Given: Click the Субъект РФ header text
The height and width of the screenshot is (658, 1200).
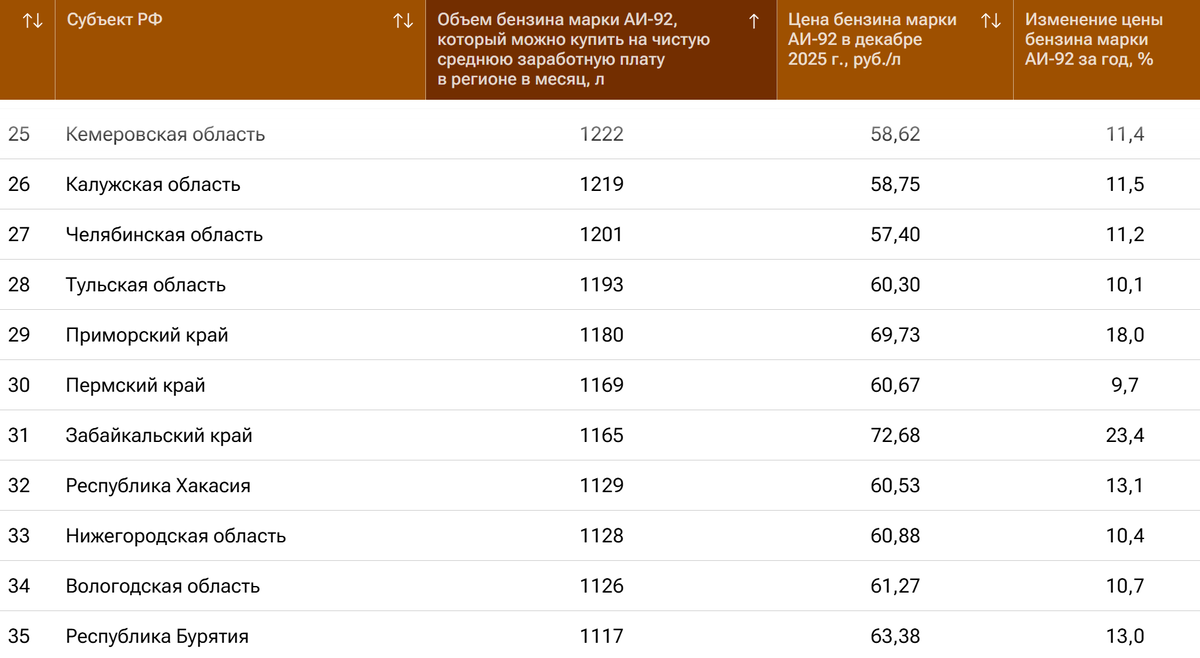Looking at the screenshot, I should [114, 21].
